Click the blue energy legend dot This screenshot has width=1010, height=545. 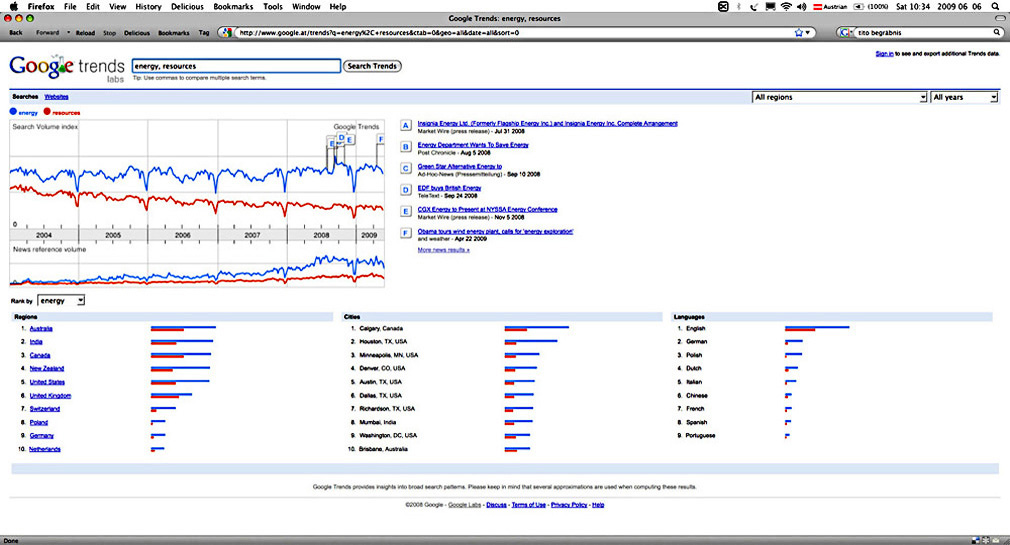point(13,111)
